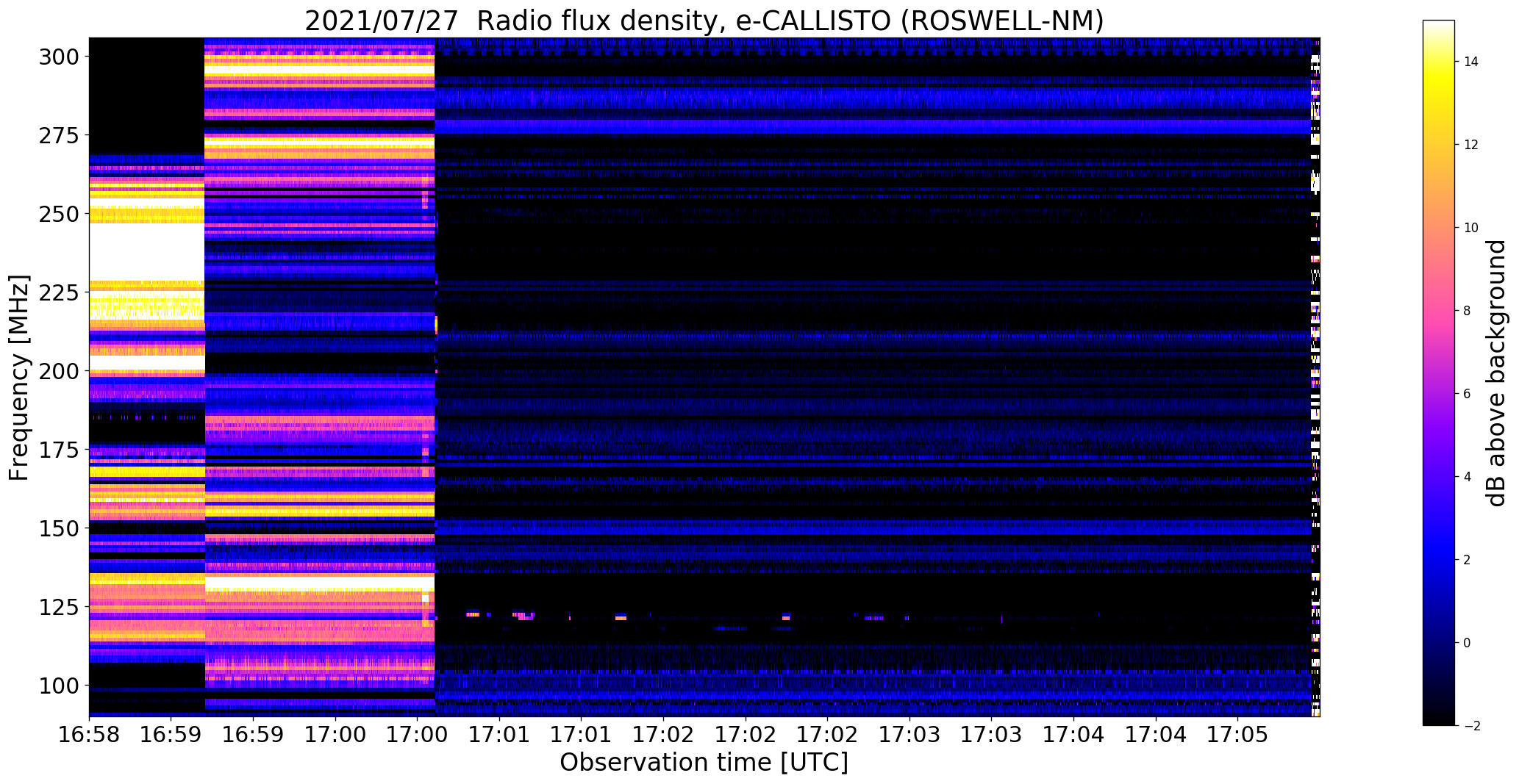Click the 'Frequency [MHz]' y-axis label
The width and height of the screenshot is (1519, 784).
(x=18, y=378)
